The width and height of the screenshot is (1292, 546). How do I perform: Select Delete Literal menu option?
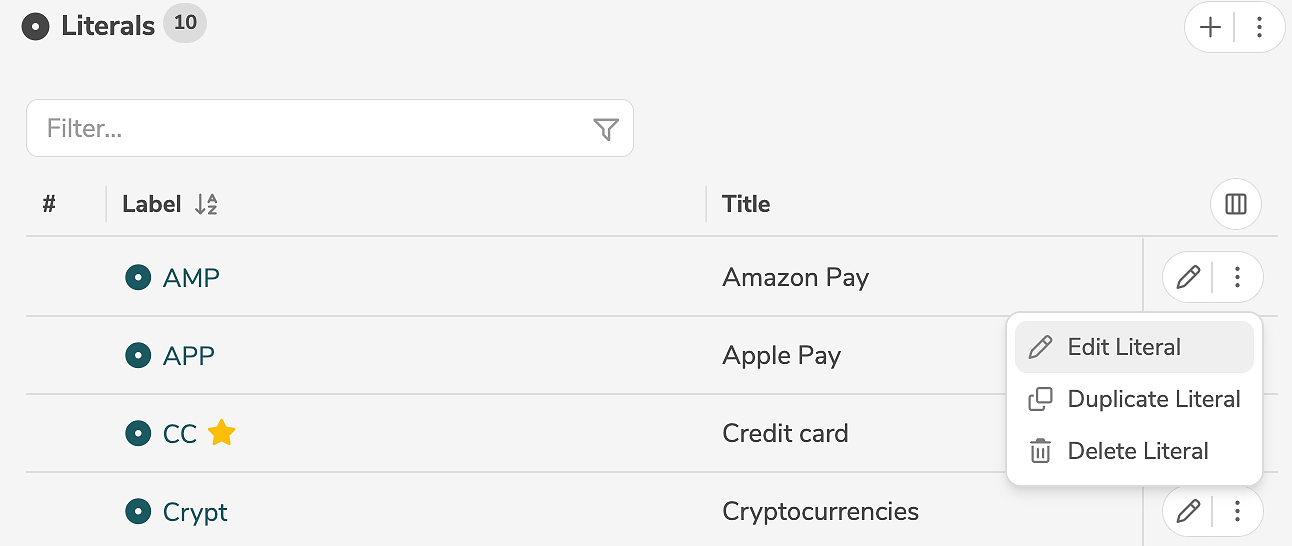pyautogui.click(x=1138, y=451)
